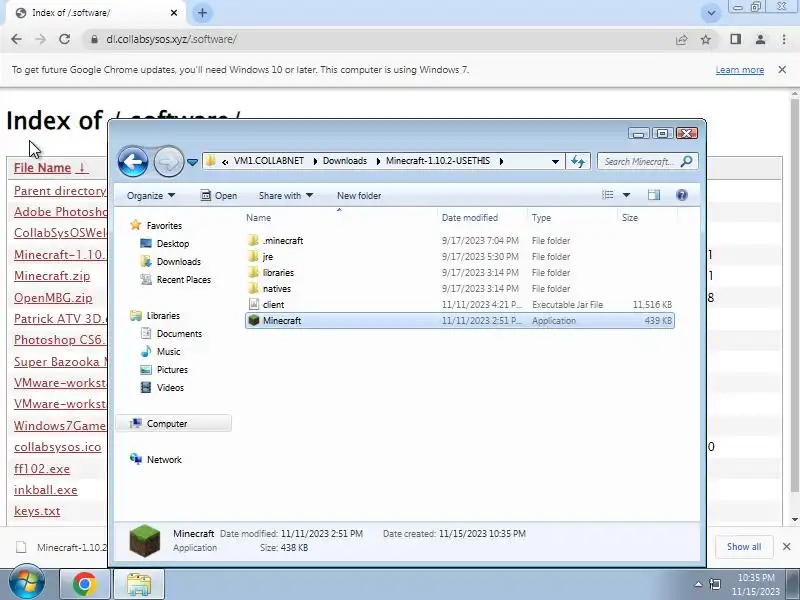Click the Minecraft grass block details-pane thumbnail
Screen dimensions: 800x600
(x=145, y=540)
